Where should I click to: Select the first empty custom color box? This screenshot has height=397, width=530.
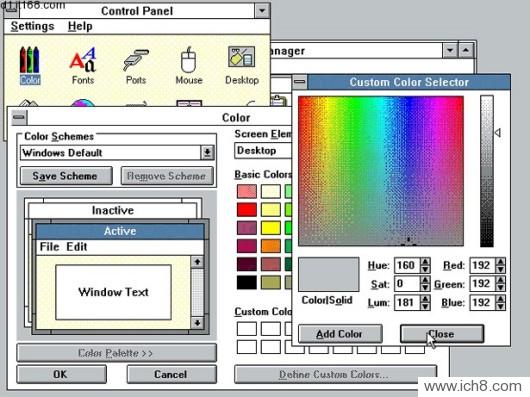[247, 329]
